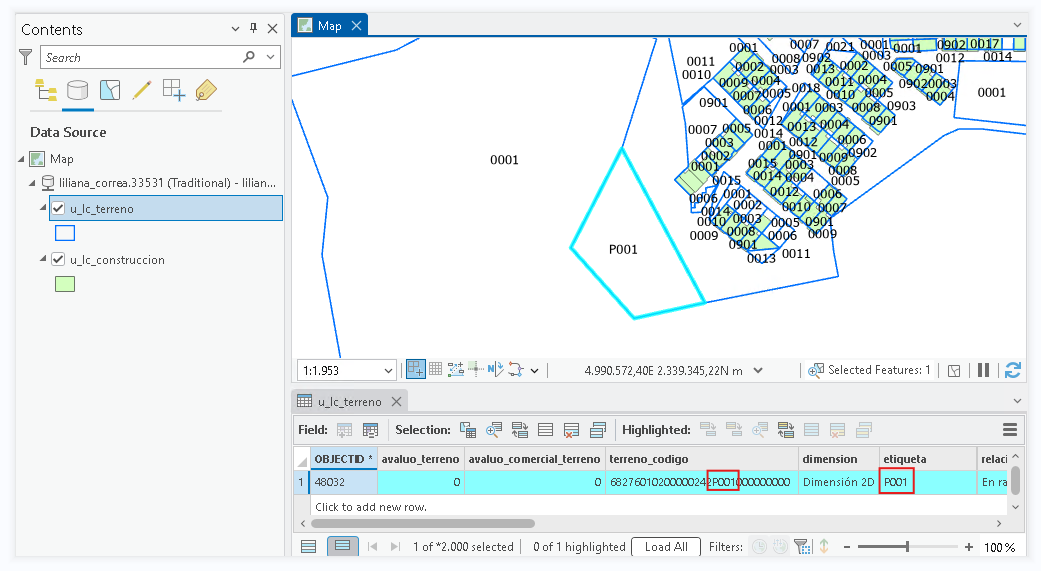Show selected records view button
Screen dimensions: 1041x571
(x=343, y=546)
